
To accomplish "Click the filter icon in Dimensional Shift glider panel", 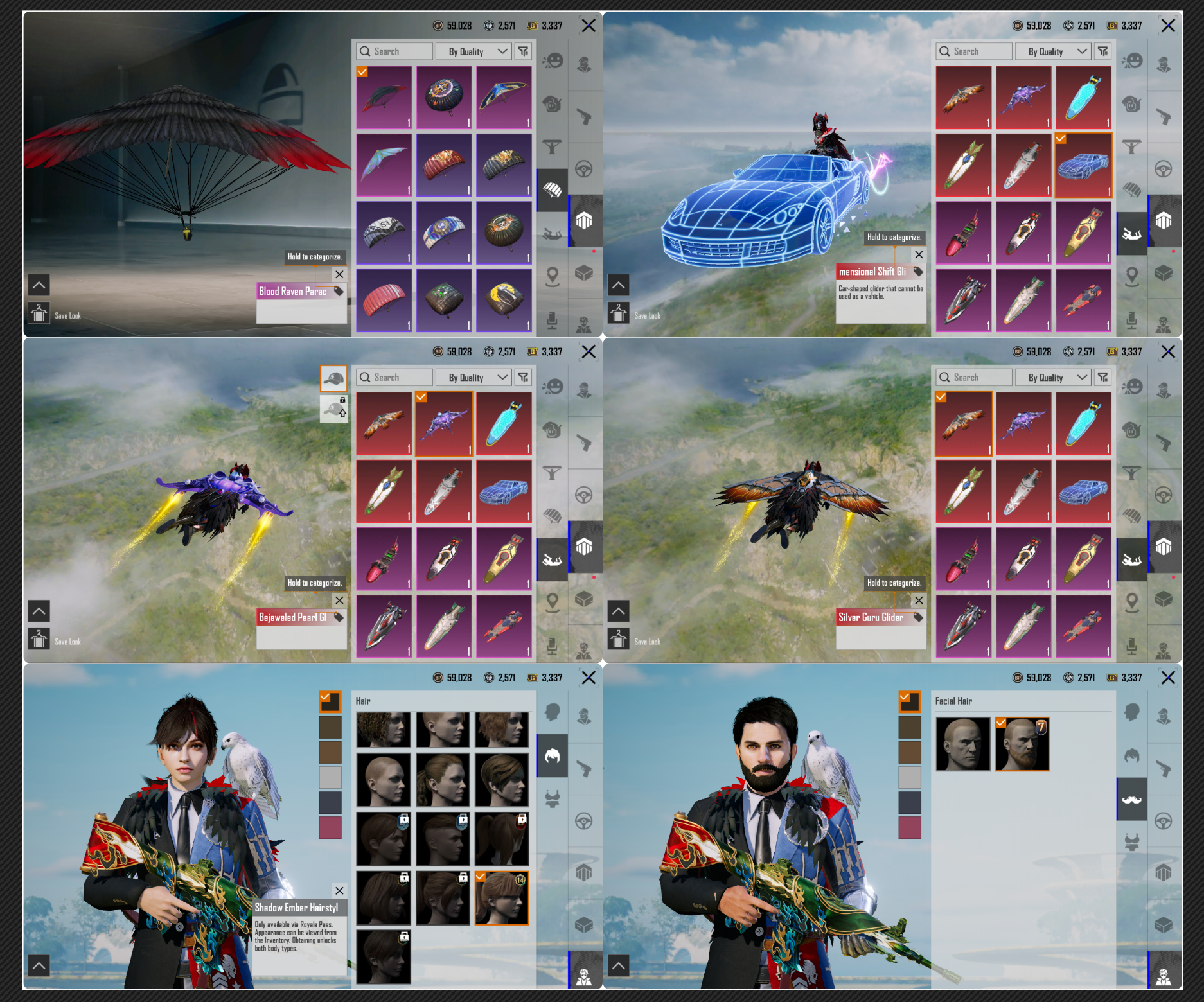I will point(1103,51).
